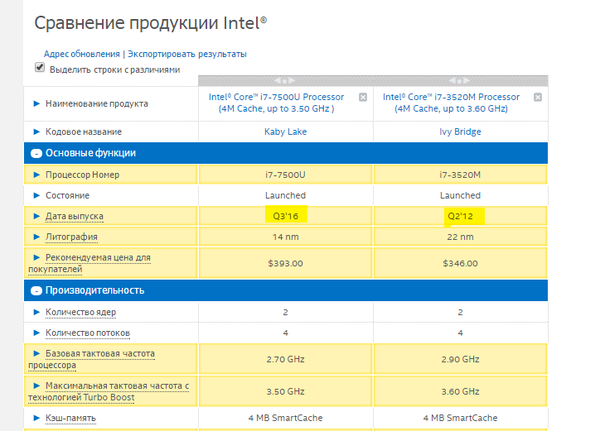Expand arrow next to Дата выпуска
600x431 pixels.
37,216
